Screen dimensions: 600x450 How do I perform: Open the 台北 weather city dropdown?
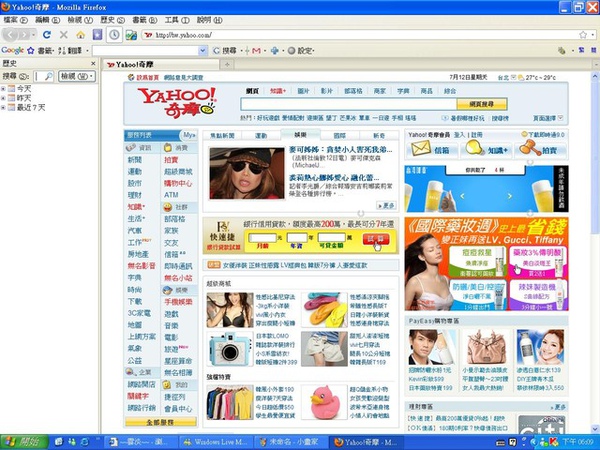tap(514, 77)
